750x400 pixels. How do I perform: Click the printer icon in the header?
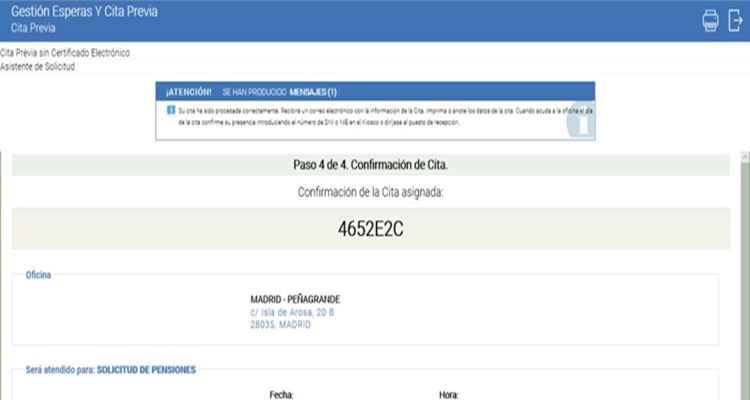tap(711, 20)
